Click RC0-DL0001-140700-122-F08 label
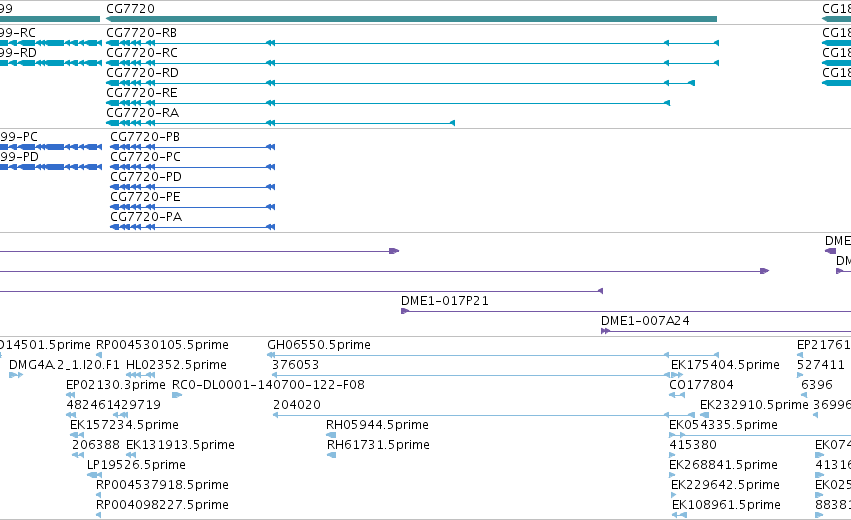Image resolution: width=851 pixels, height=520 pixels. tap(268, 385)
